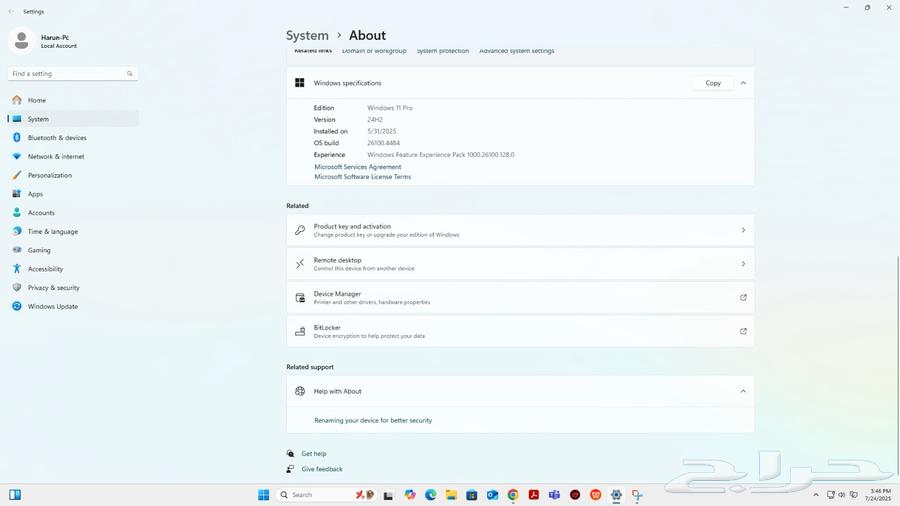Open Bluetooth & devices settings

73,138
